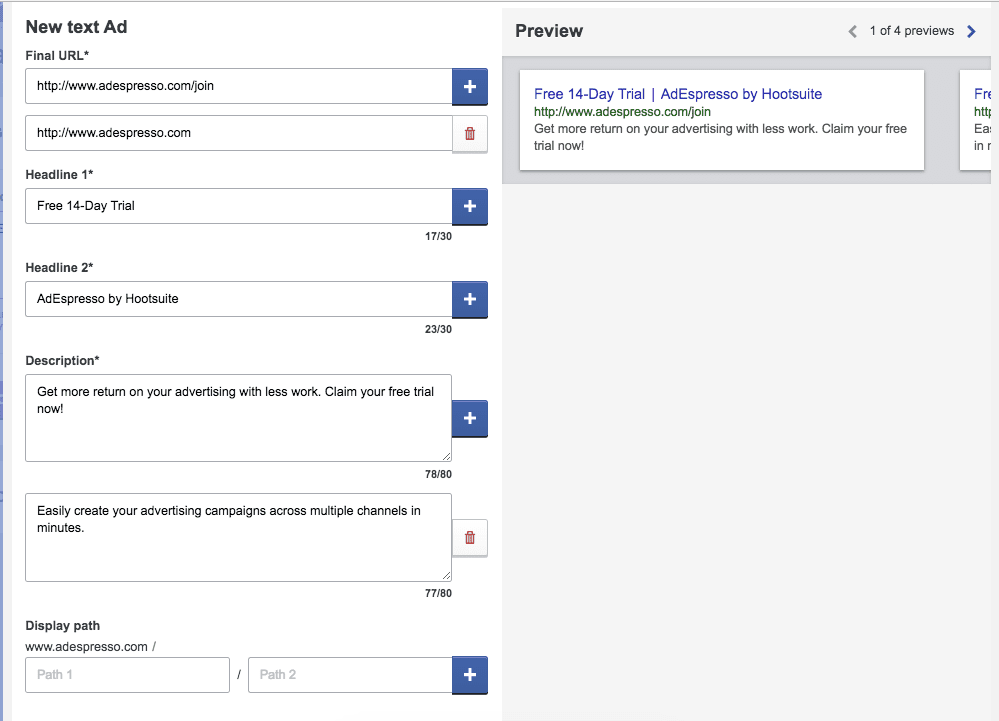
Task: Click the plus icon next to Headline 2
Action: click(469, 299)
